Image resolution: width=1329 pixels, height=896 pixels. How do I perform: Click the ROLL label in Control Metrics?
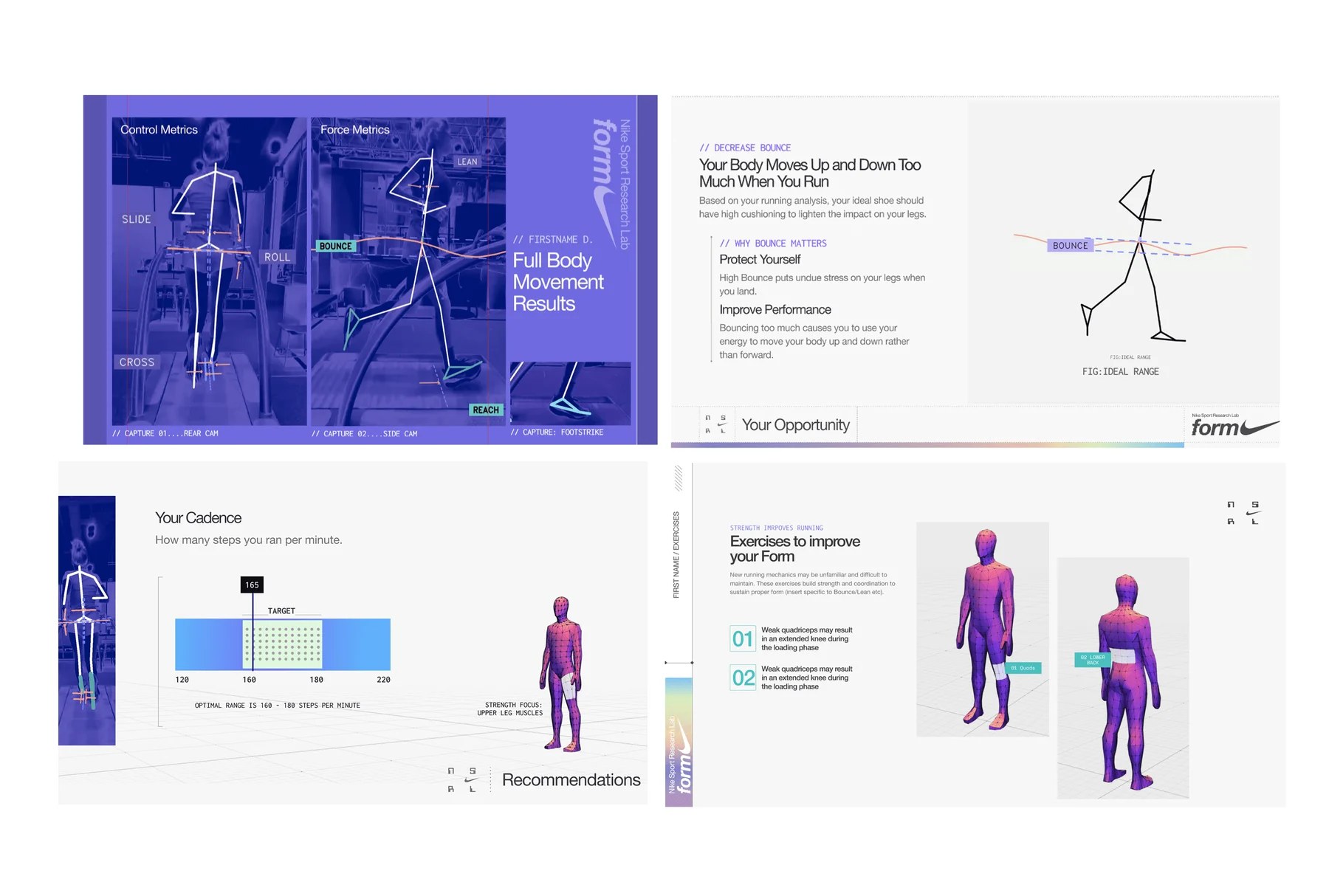(x=277, y=257)
